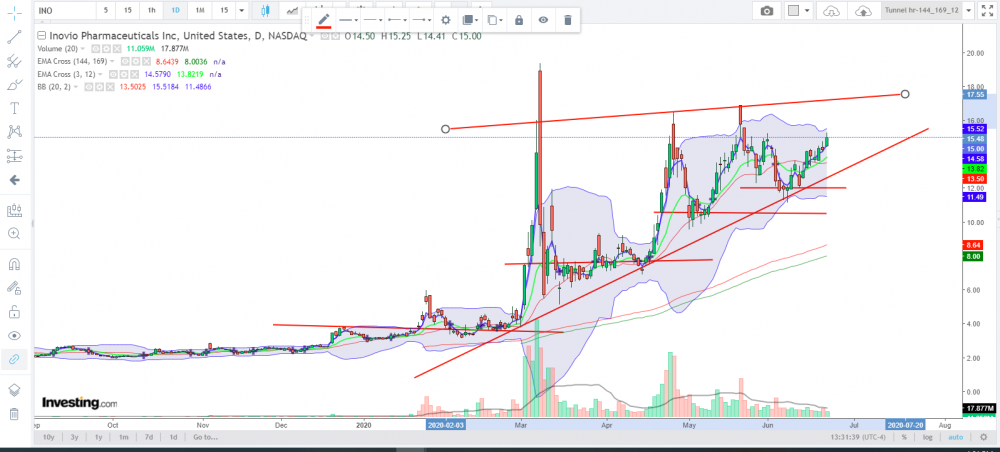Toggle drawings sync link icon
This screenshot has width=1000, height=452.
pos(13,360)
